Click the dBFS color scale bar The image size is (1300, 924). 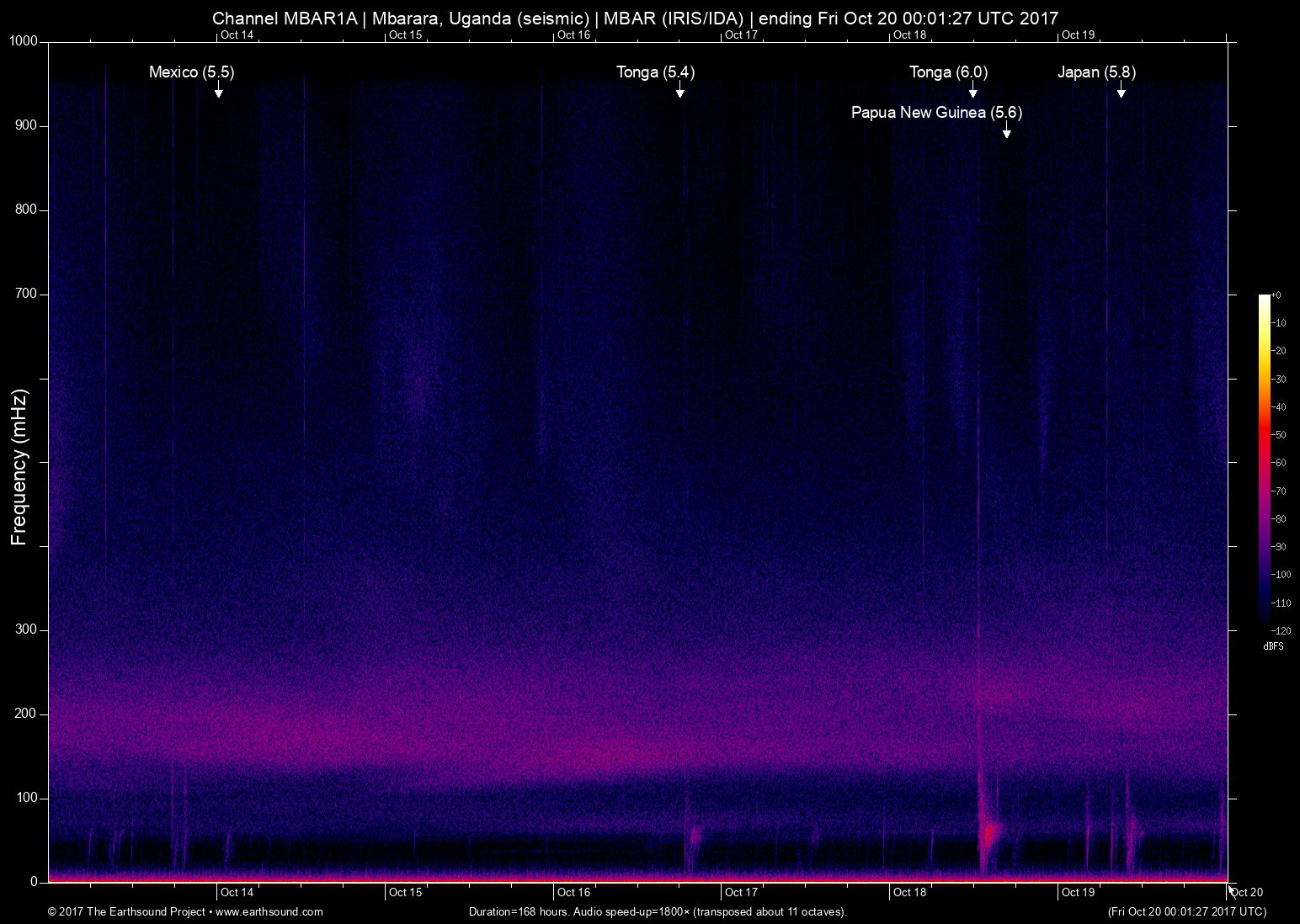(x=1263, y=463)
